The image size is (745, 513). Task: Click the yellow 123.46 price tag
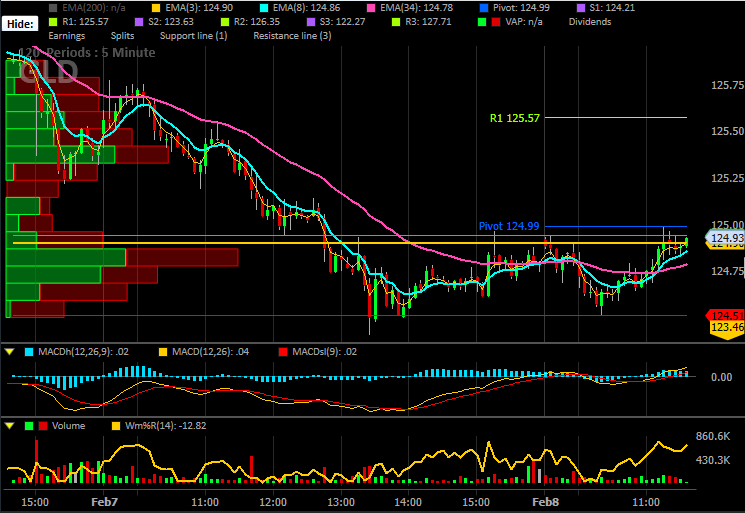(x=726, y=327)
